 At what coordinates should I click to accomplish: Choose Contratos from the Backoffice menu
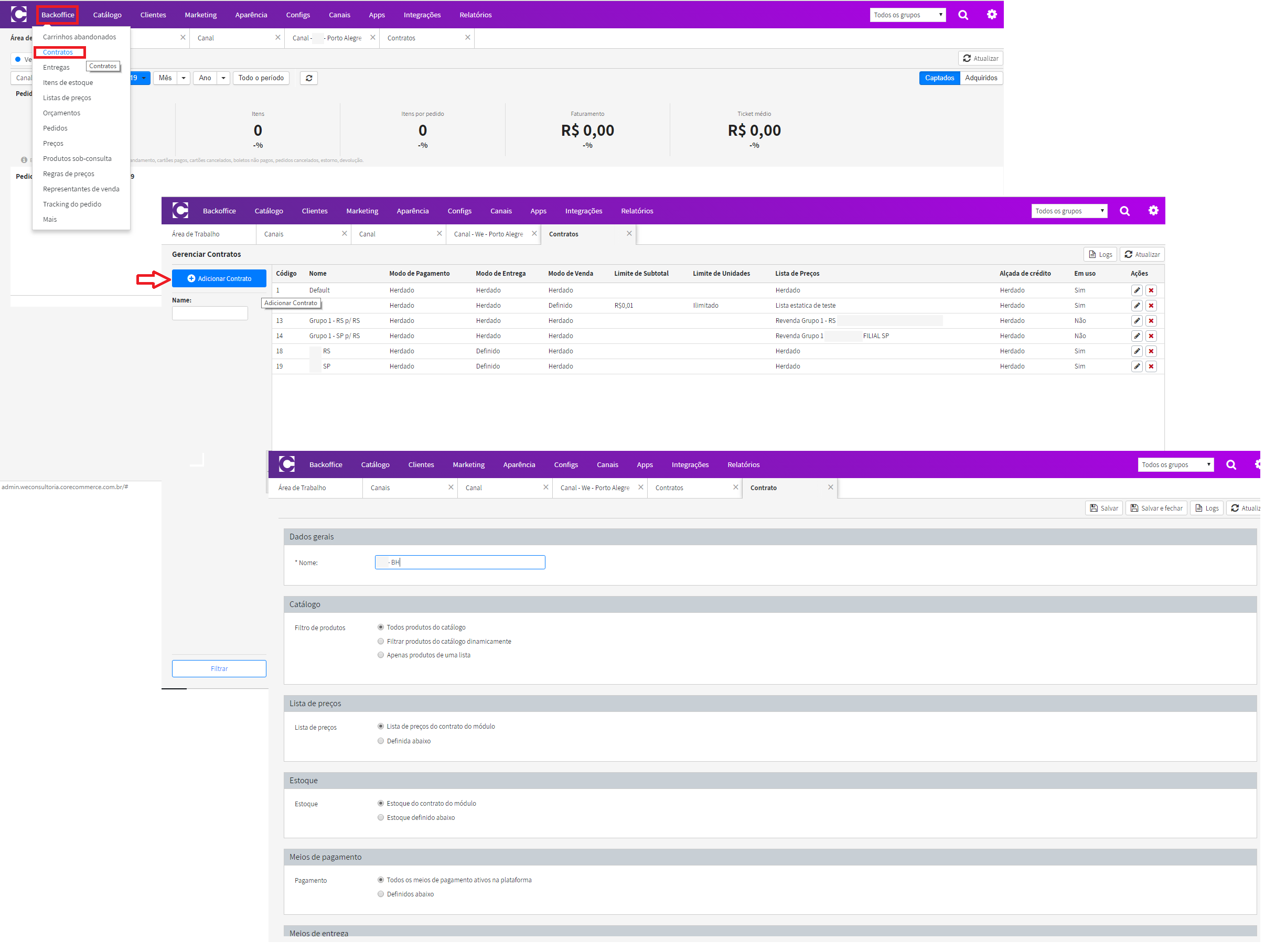pos(58,52)
